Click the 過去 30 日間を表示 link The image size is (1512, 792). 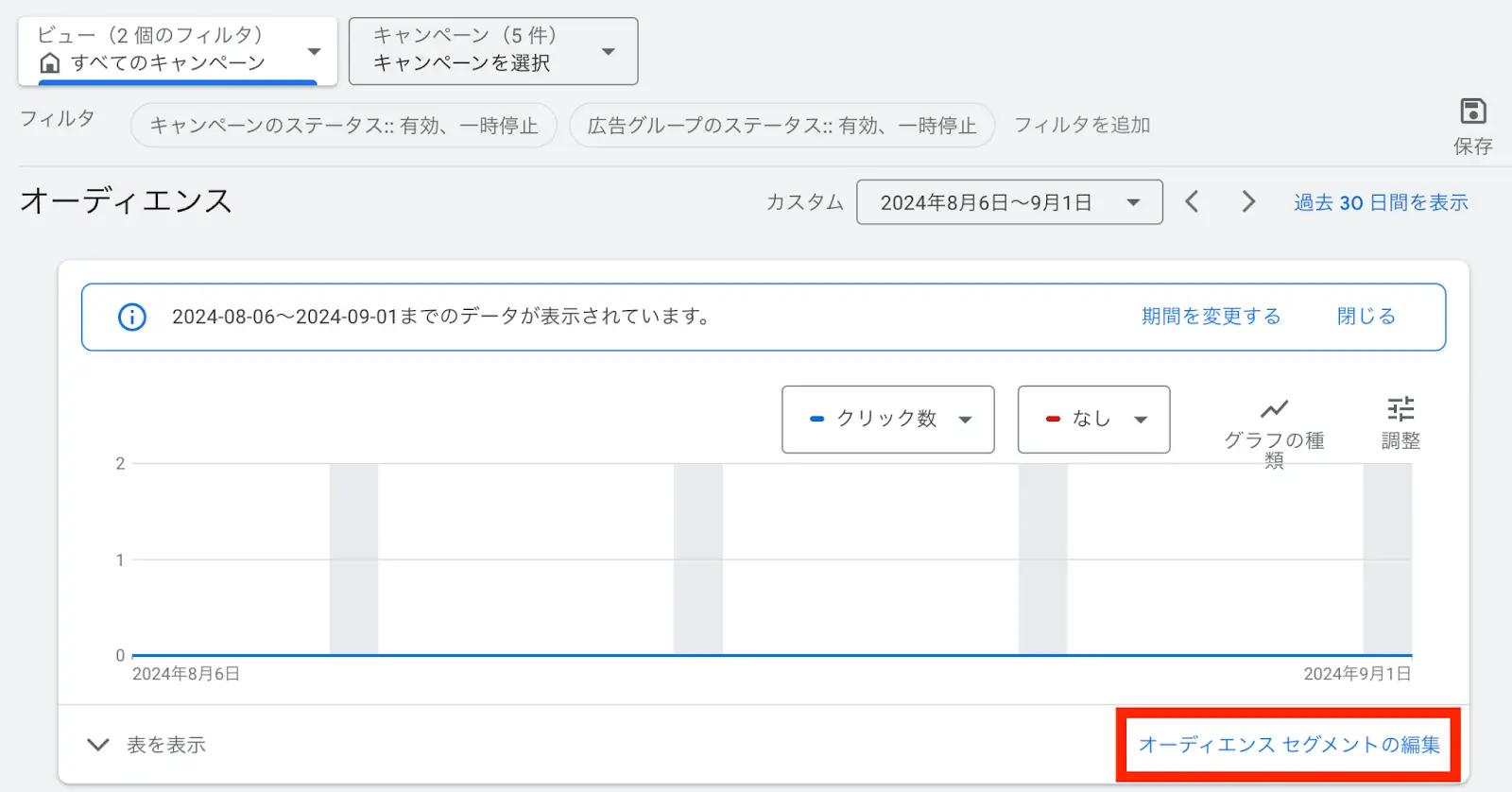point(1381,202)
